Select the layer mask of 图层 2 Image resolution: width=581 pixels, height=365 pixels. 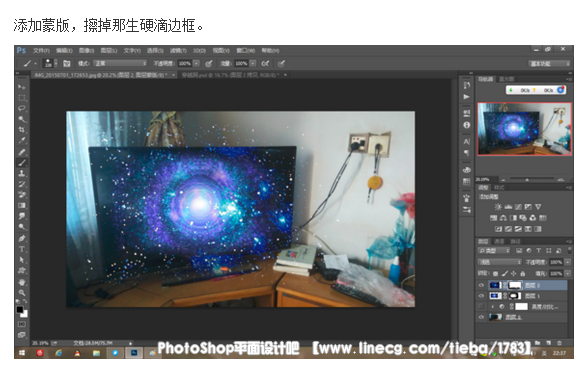pyautogui.click(x=515, y=285)
